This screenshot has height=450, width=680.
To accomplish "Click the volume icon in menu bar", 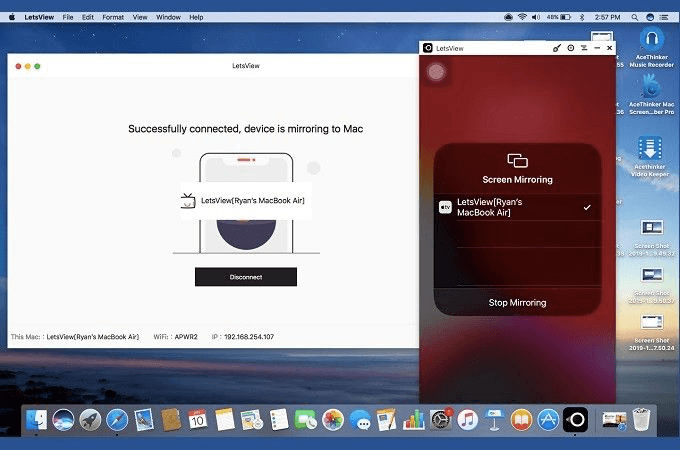I will [536, 17].
